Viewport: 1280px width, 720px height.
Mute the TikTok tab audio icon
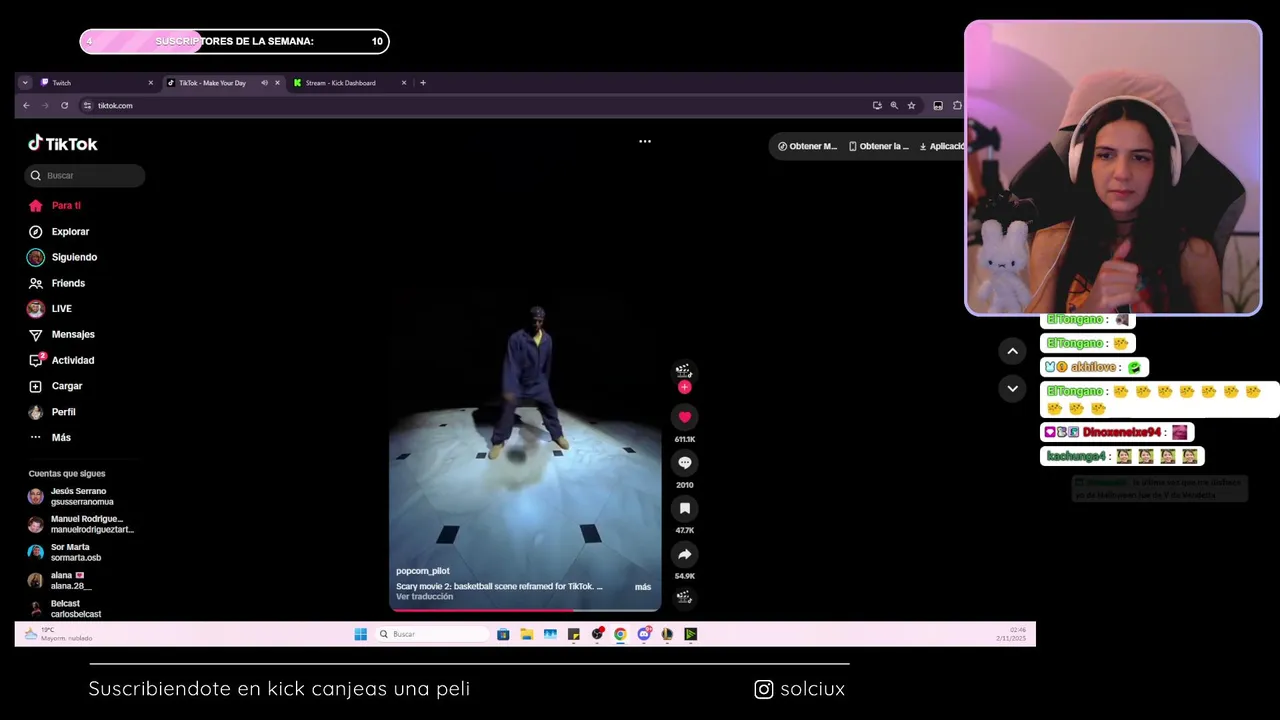pyautogui.click(x=264, y=83)
